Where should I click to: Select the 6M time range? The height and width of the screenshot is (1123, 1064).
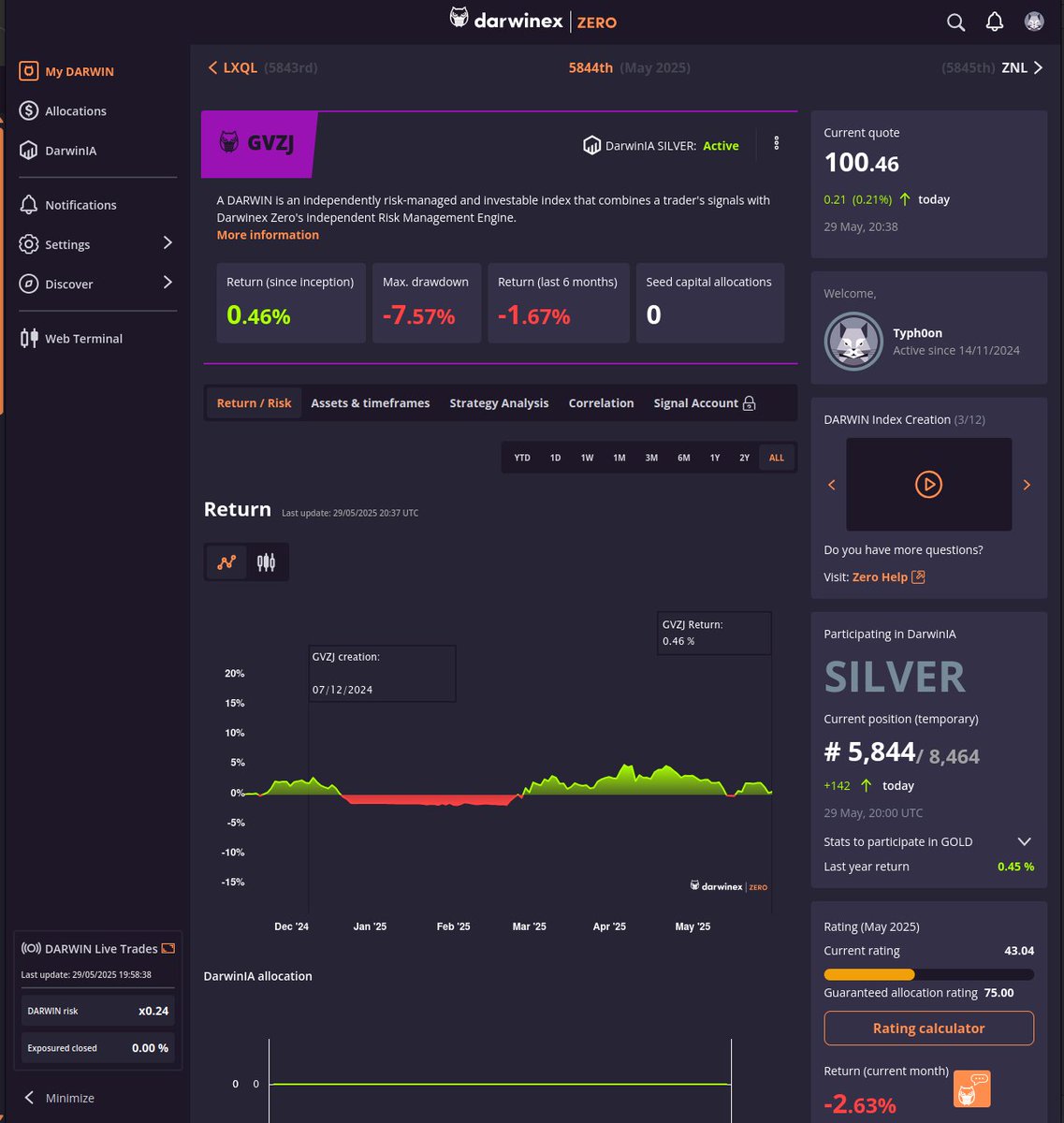(x=684, y=458)
